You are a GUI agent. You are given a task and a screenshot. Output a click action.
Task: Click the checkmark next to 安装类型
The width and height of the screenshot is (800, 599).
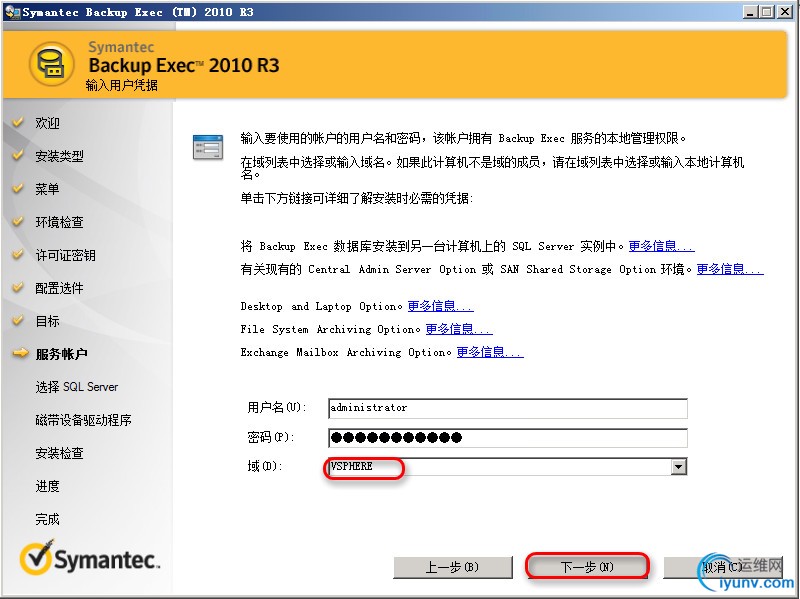coord(18,155)
